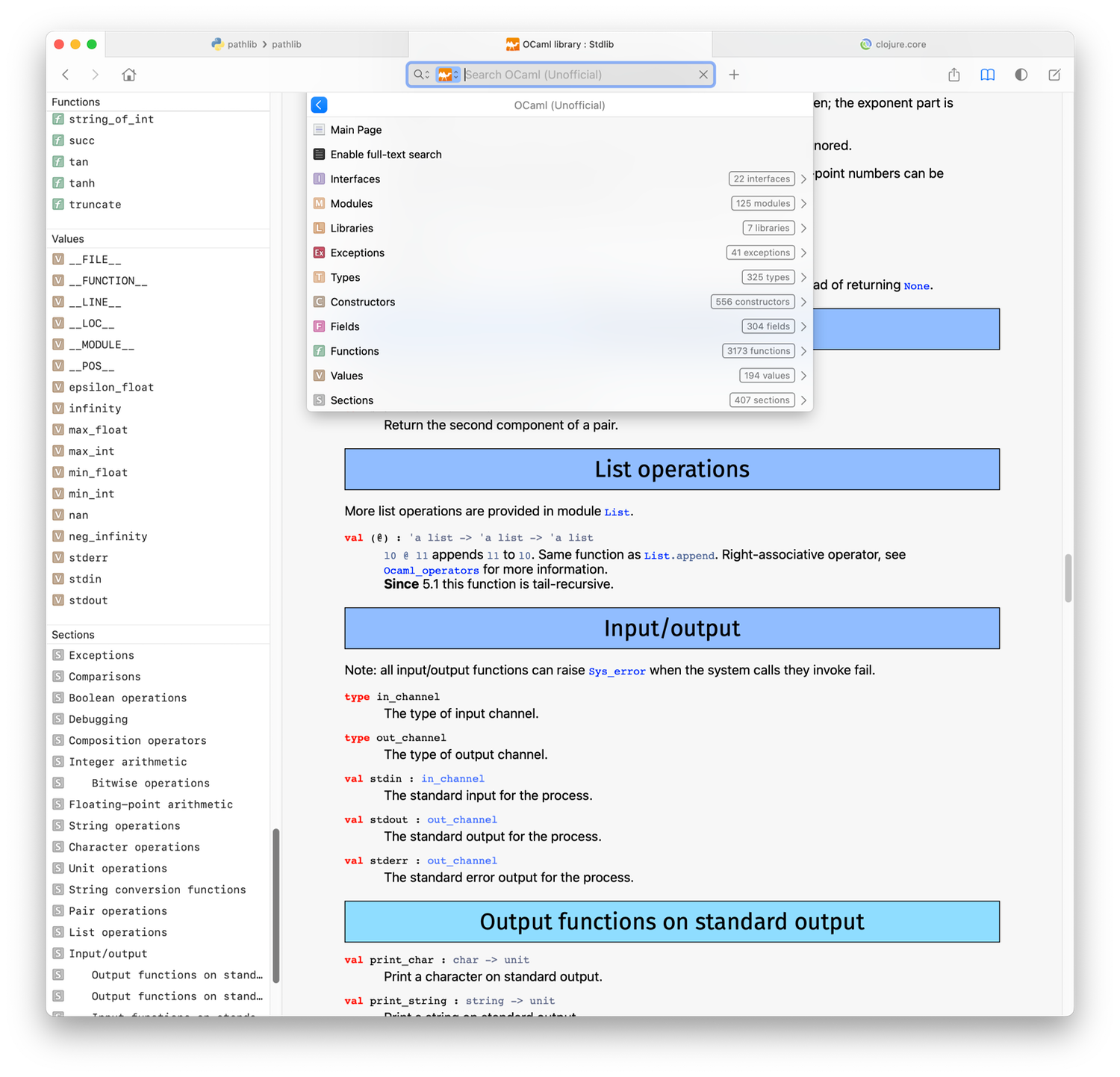The height and width of the screenshot is (1077, 1120).
Task: Open the Values entry in the popup
Action: tap(560, 376)
